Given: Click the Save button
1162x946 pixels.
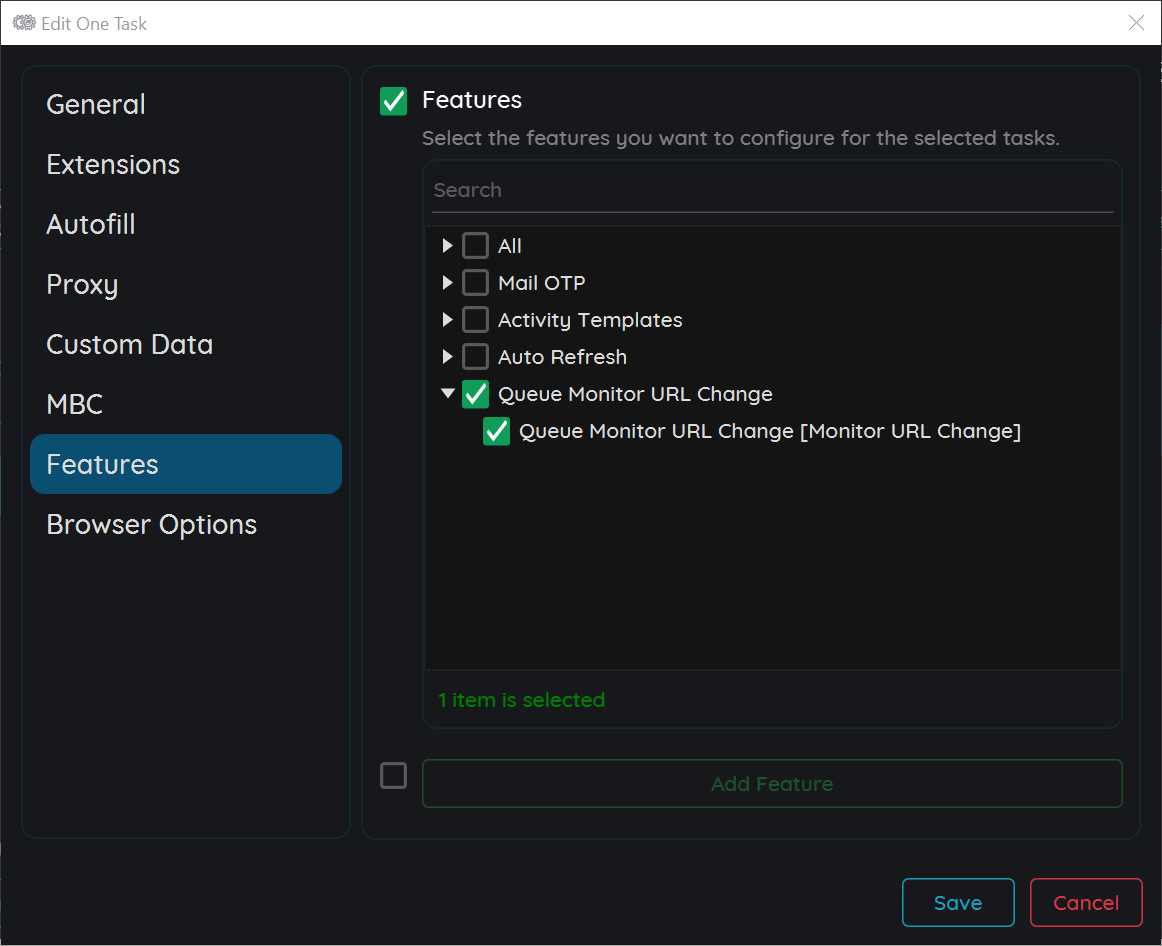Looking at the screenshot, I should point(957,901).
